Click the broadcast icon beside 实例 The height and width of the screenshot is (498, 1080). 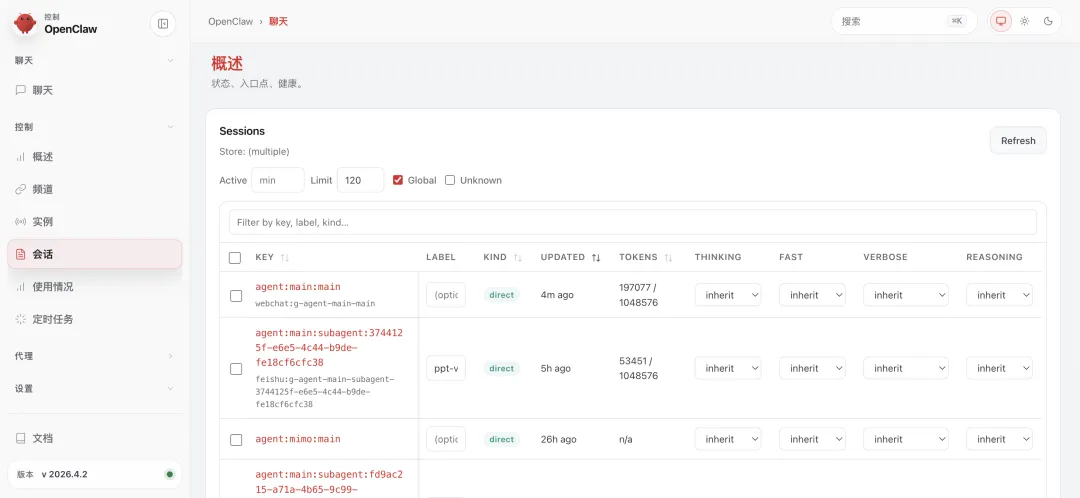(x=21, y=222)
